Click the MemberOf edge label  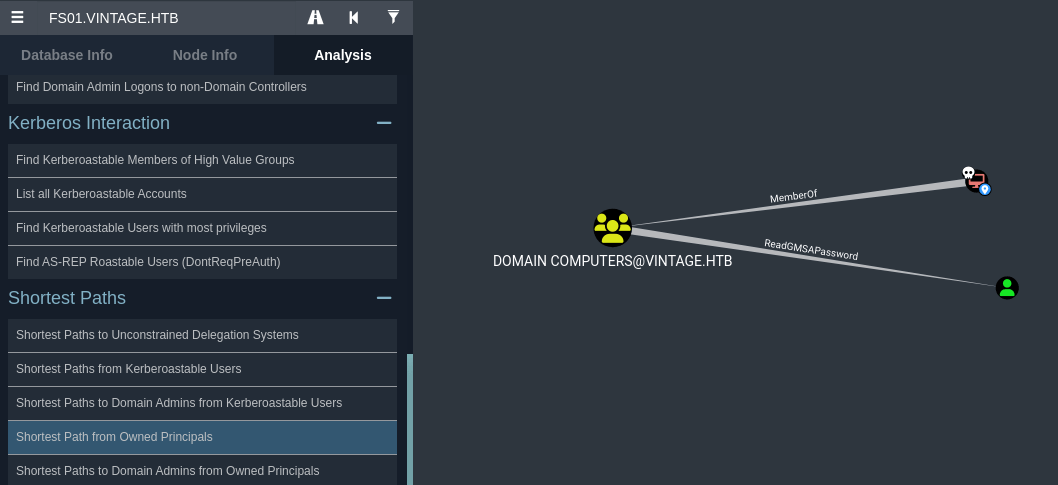[x=794, y=197]
